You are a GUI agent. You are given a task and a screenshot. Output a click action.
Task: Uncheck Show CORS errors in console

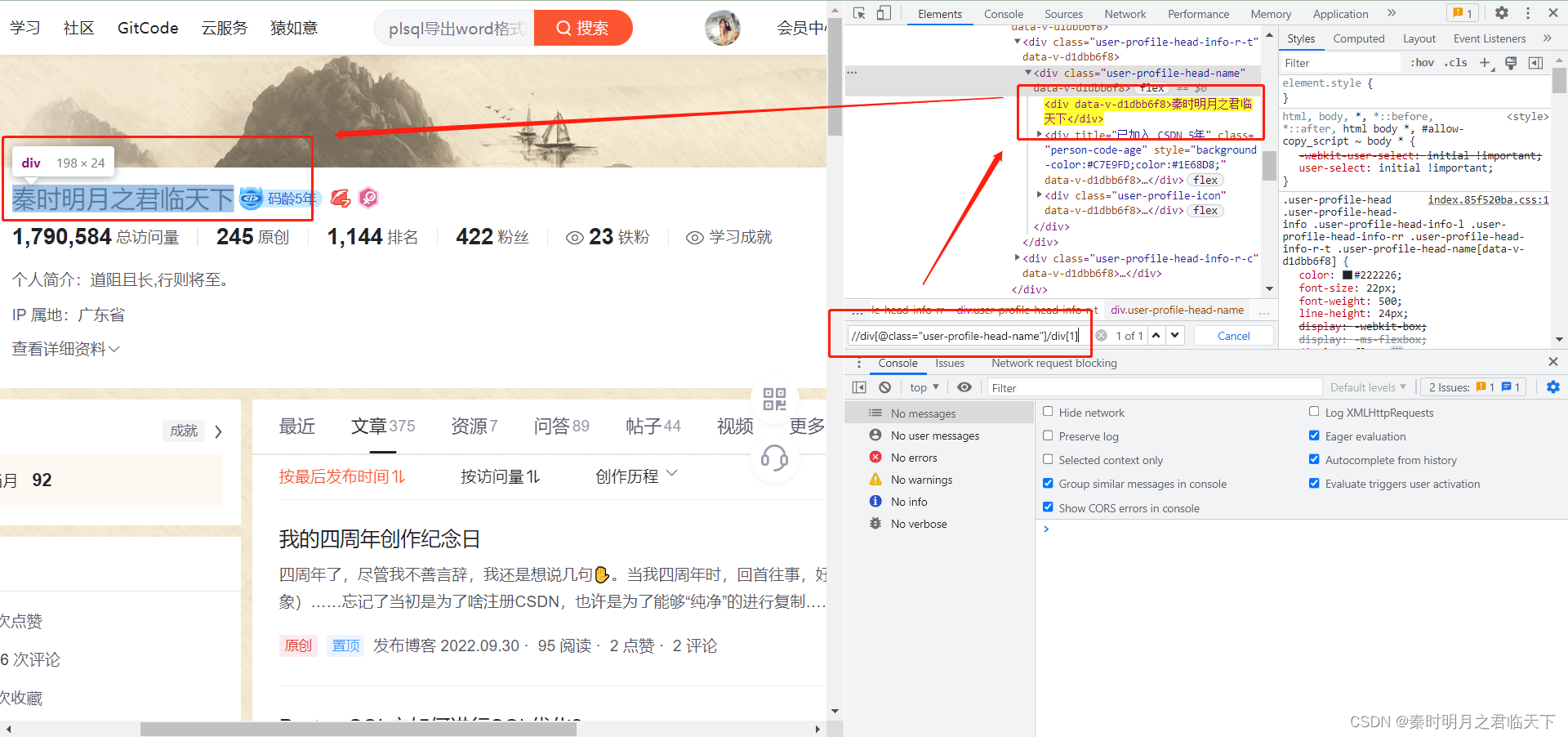[x=1048, y=507]
